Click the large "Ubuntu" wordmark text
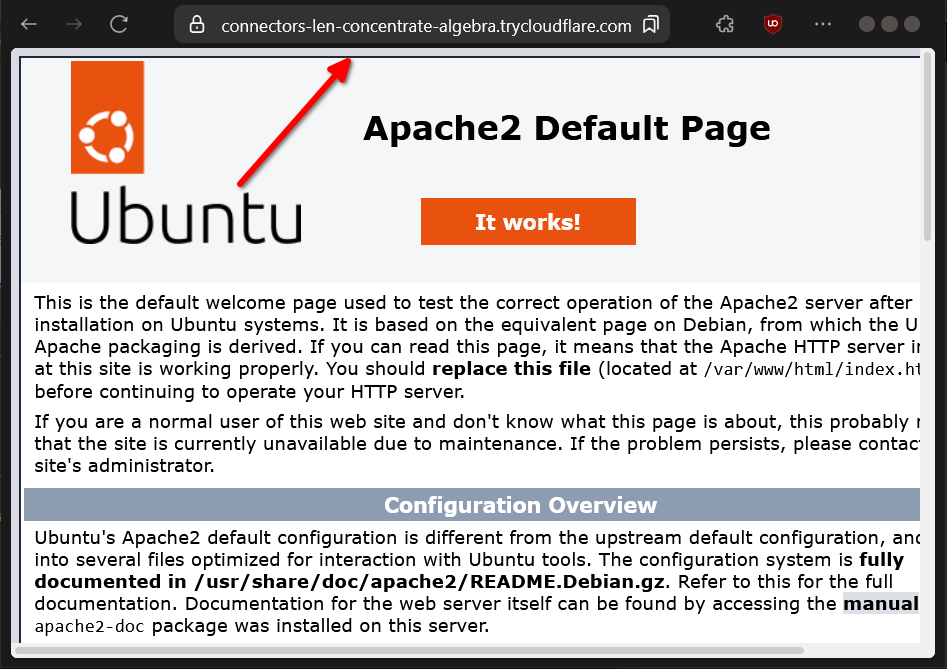The image size is (947, 669). 186,215
